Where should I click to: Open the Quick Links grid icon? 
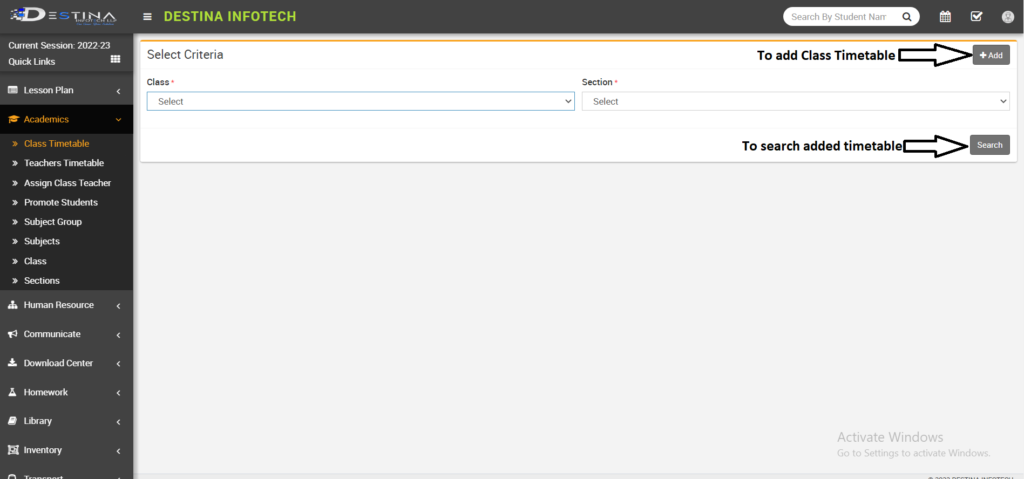(115, 61)
